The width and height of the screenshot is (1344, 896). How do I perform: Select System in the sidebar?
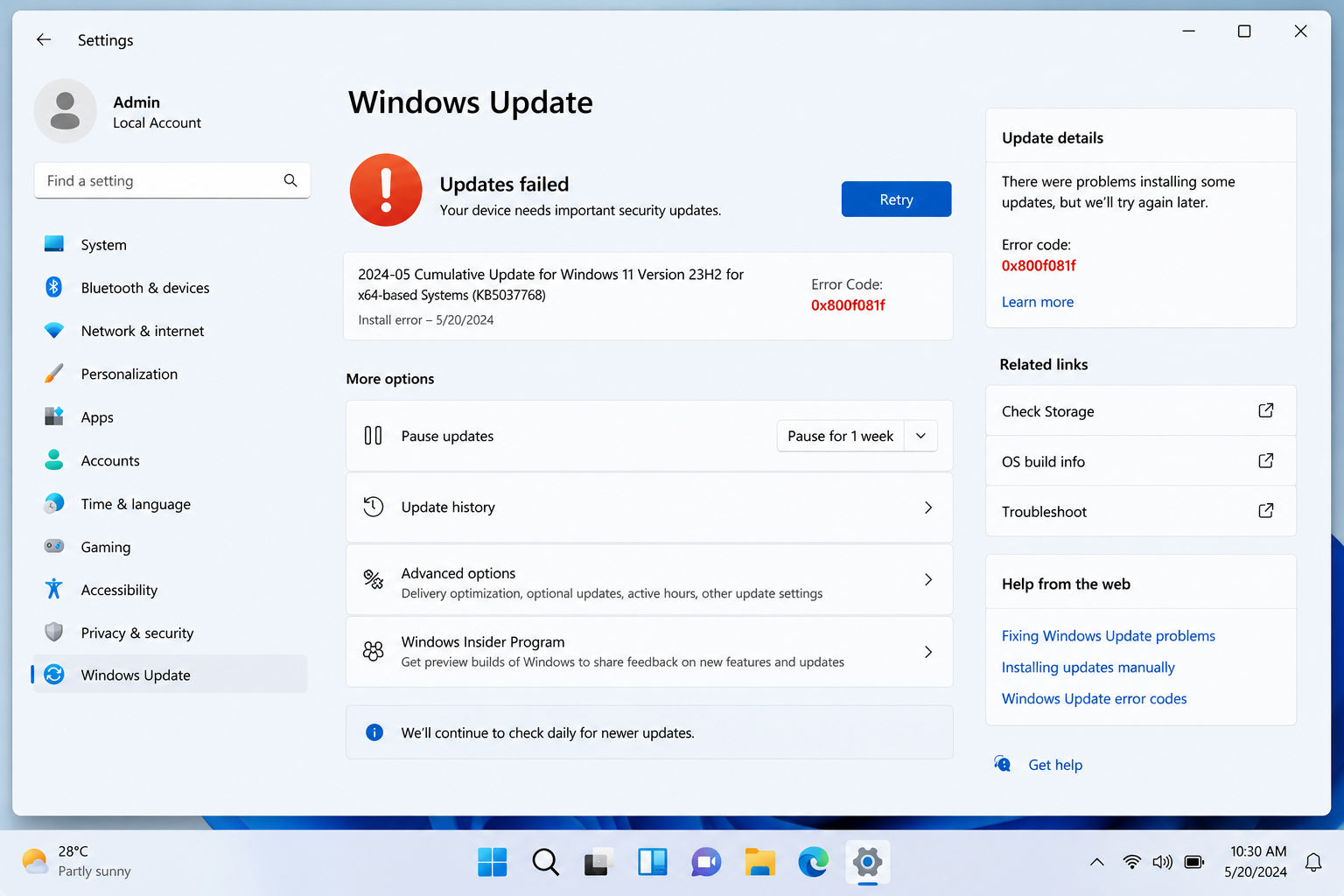click(x=171, y=245)
